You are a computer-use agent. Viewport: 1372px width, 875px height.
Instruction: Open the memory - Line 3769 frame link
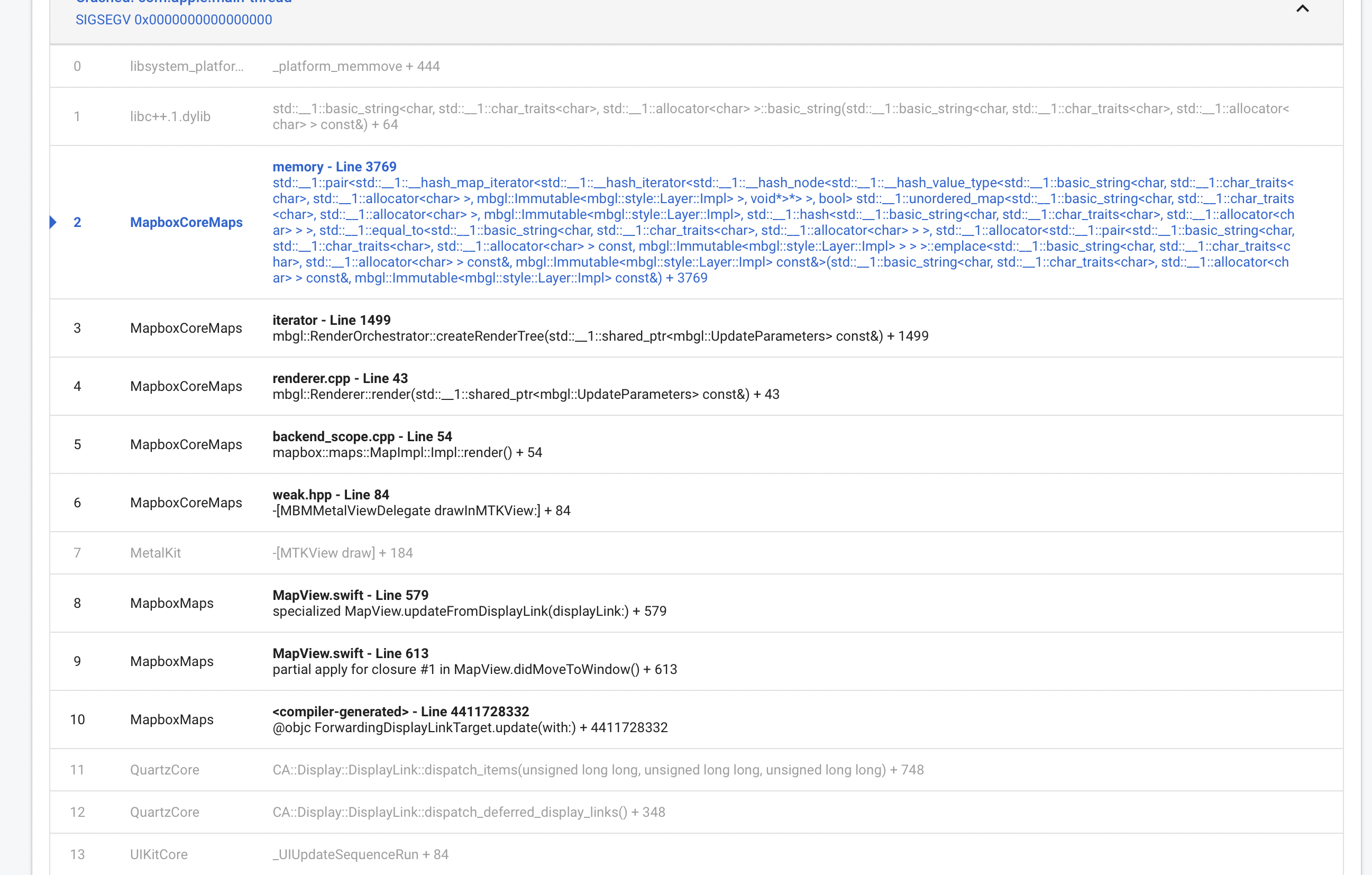[334, 167]
